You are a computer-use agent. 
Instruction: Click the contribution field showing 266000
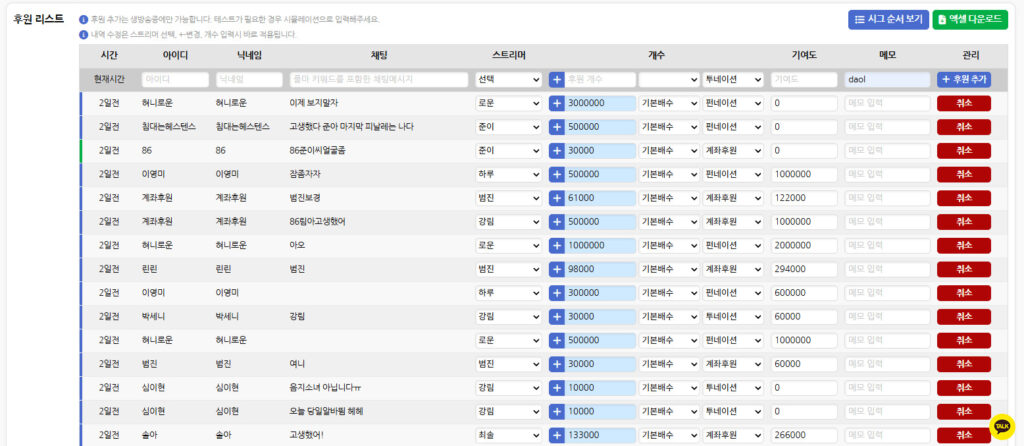[x=804, y=435]
